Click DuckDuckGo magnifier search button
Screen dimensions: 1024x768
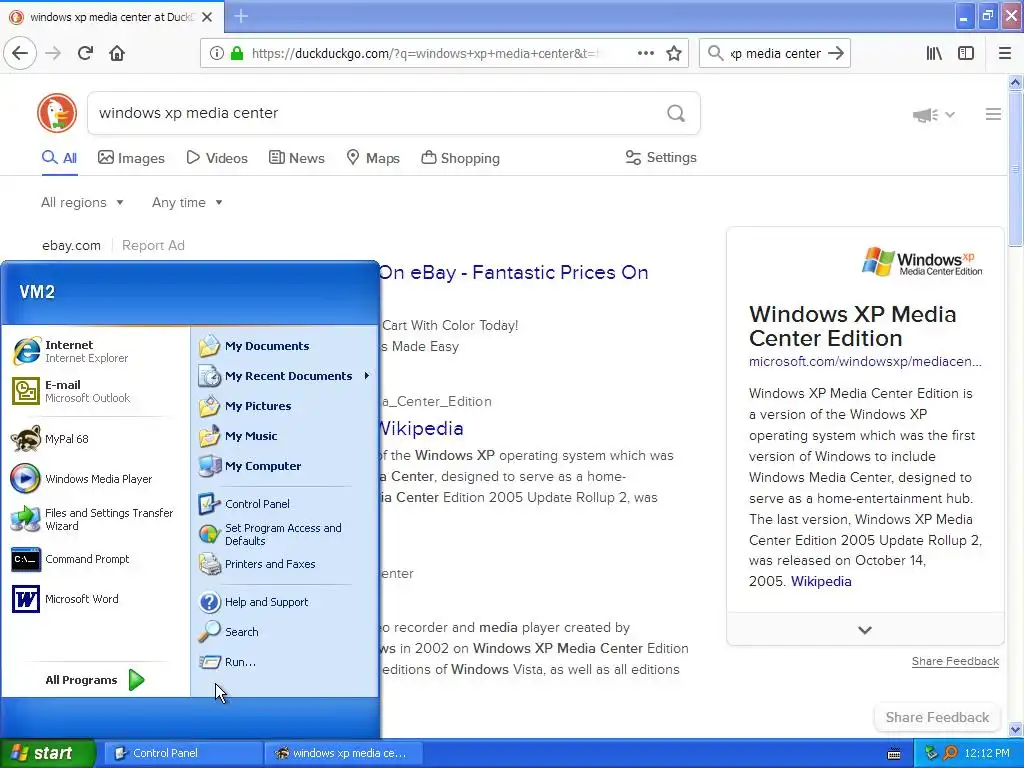(x=676, y=114)
